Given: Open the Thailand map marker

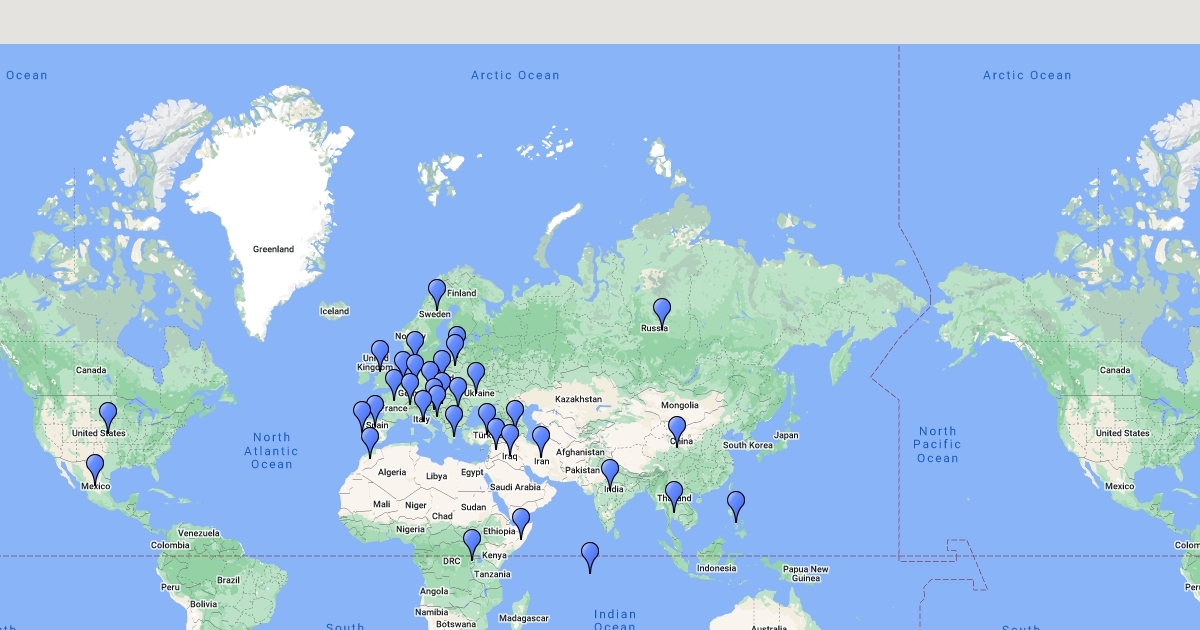Looking at the screenshot, I should point(674,495).
